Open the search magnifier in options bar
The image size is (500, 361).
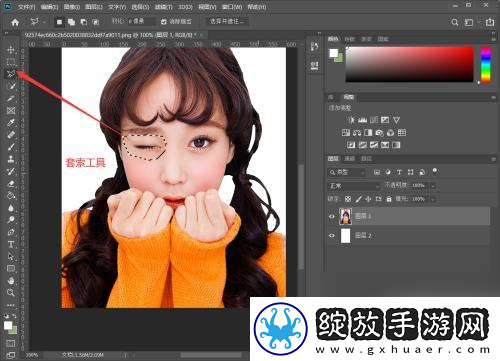pyautogui.click(x=454, y=22)
